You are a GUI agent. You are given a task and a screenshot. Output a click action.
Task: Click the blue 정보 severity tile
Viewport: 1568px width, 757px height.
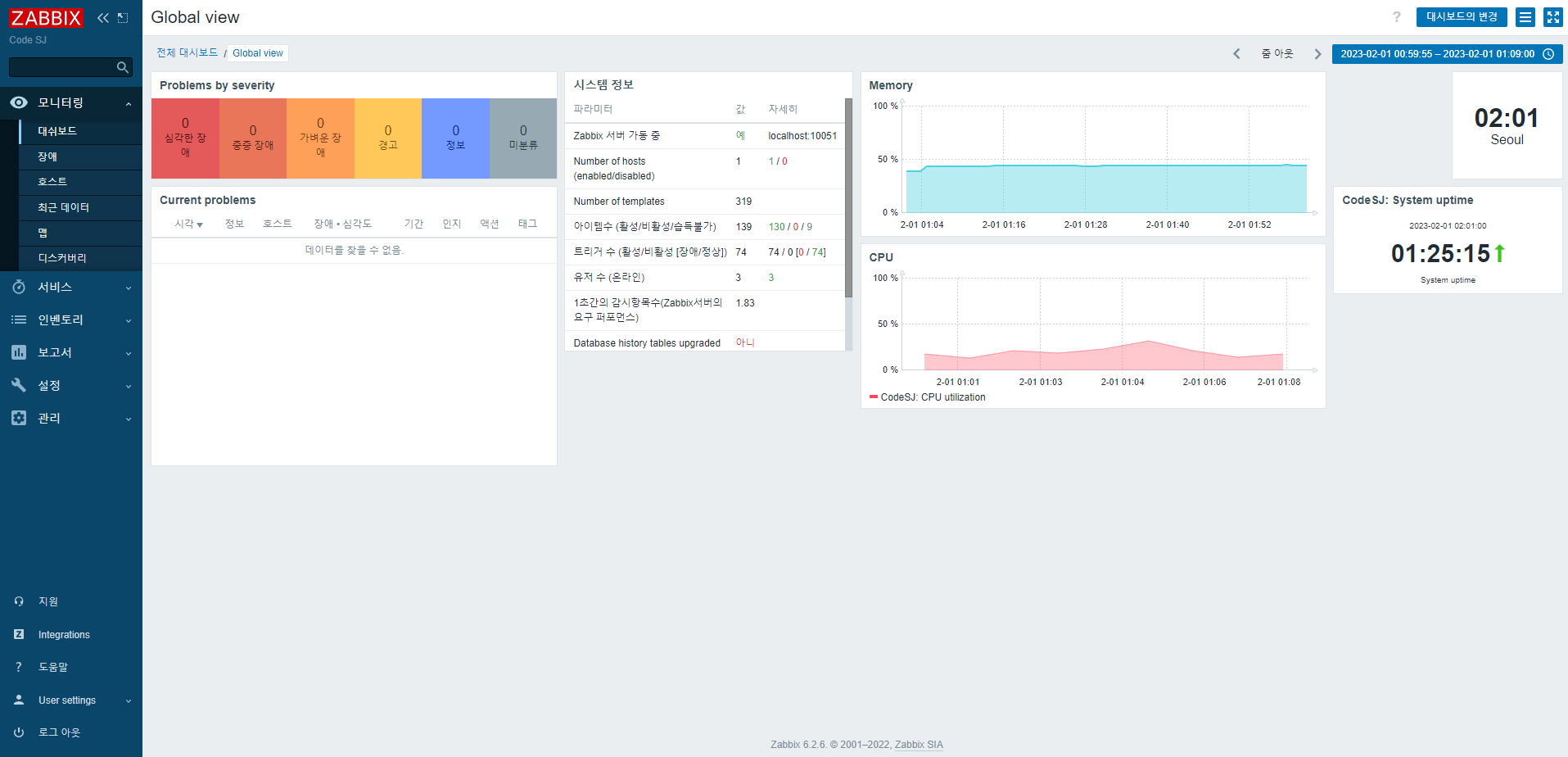pos(455,138)
